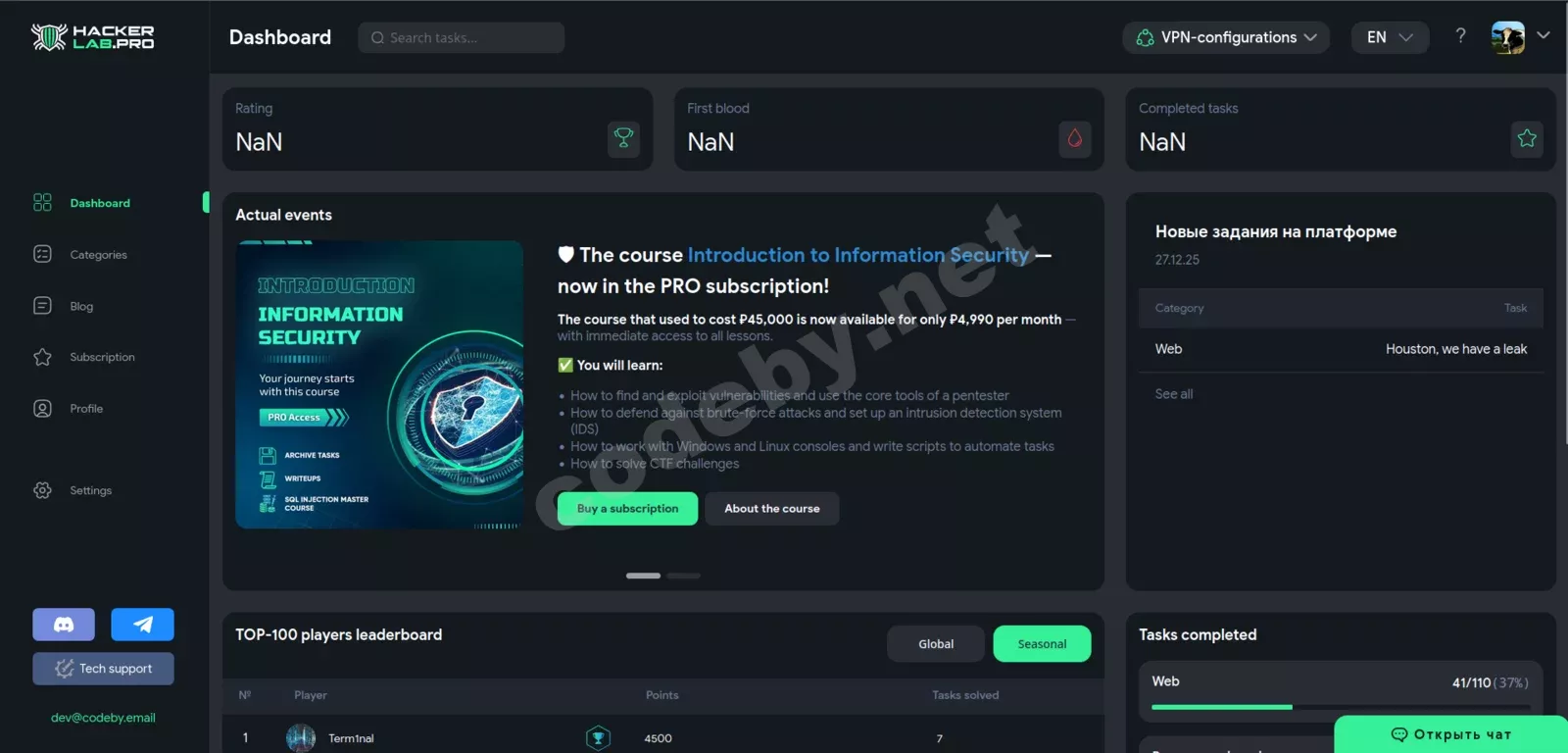Viewport: 1568px width, 753px height.
Task: Switch leaderboard to Global
Action: [936, 644]
